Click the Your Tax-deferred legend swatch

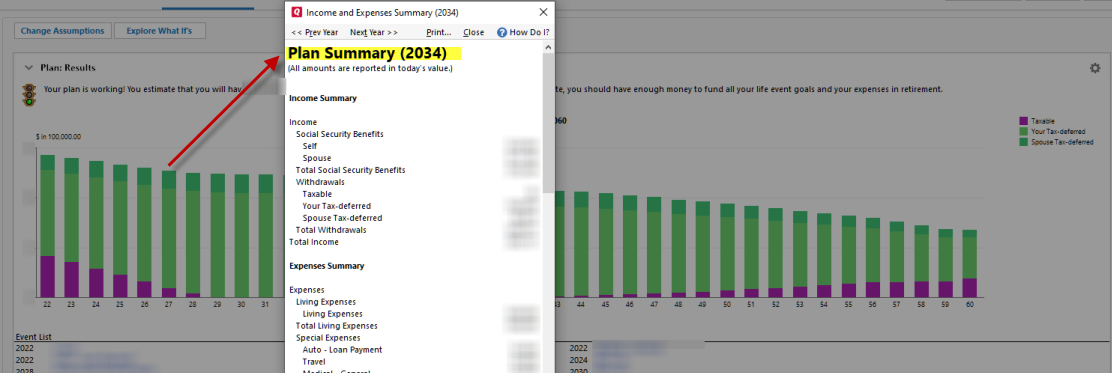1023,131
